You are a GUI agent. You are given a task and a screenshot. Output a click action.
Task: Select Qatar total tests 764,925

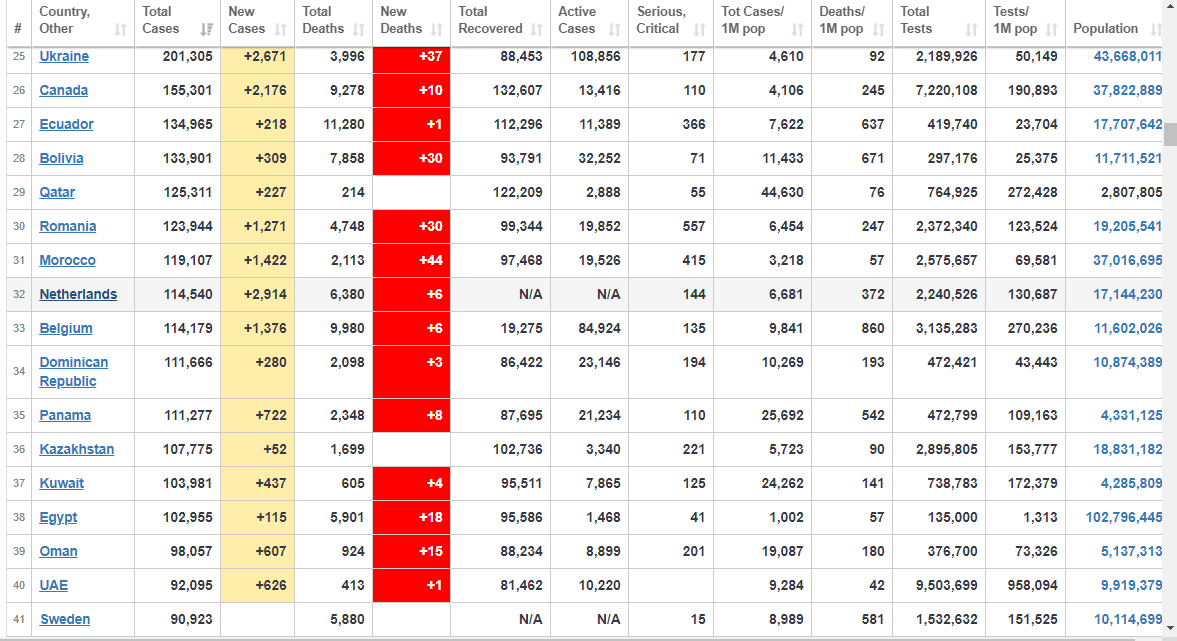tap(952, 192)
